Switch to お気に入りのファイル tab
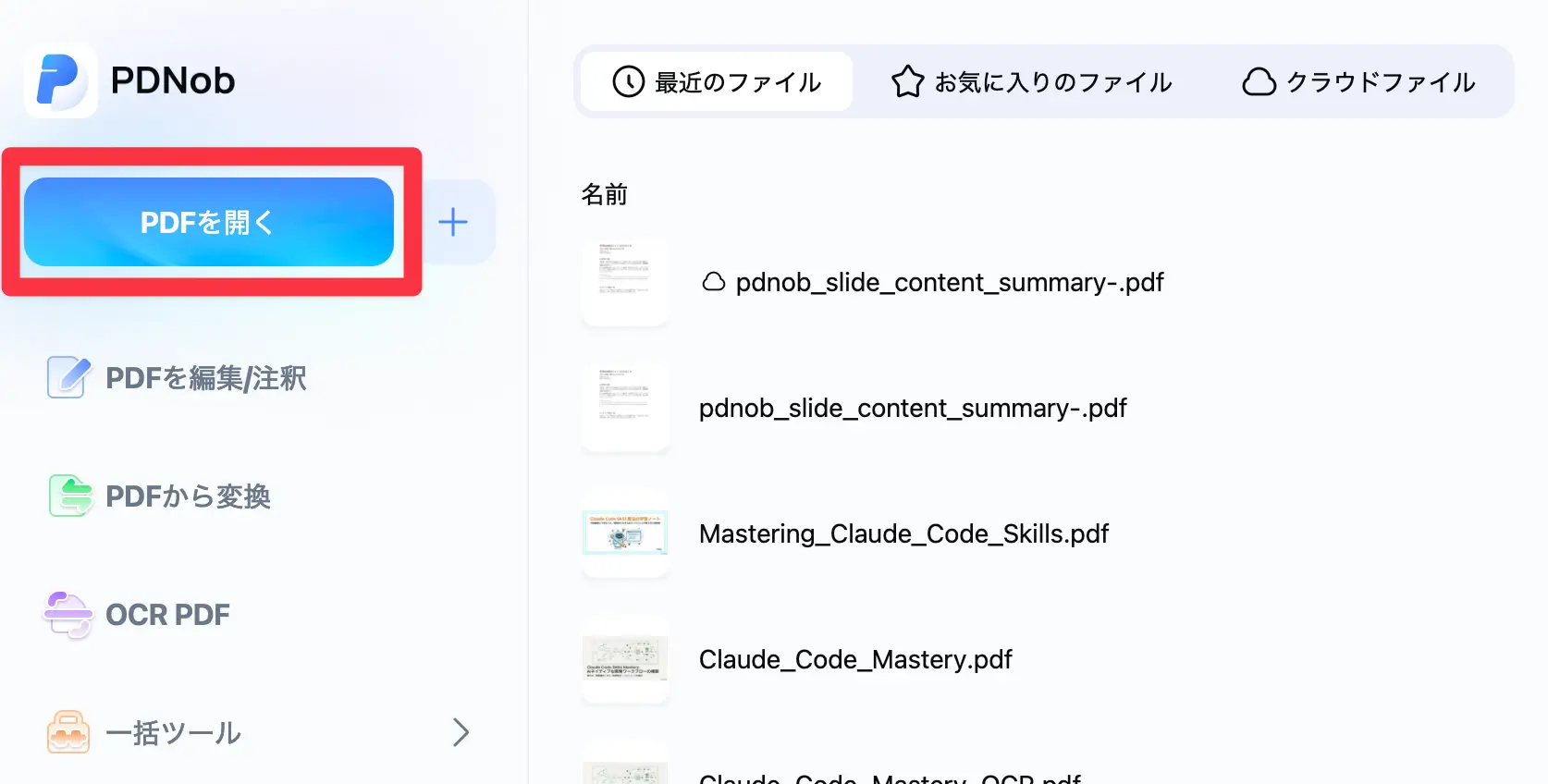The height and width of the screenshot is (784, 1548). pos(1031,81)
